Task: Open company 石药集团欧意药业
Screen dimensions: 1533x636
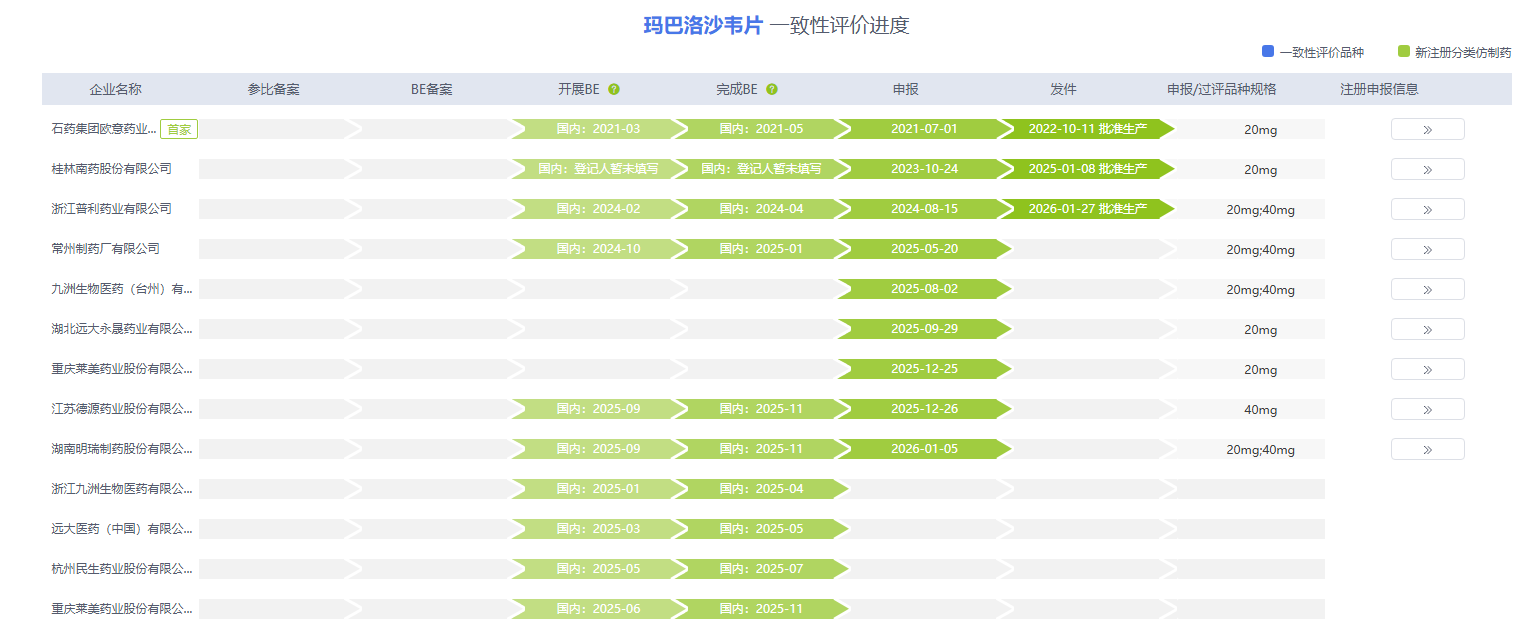Action: click(104, 129)
